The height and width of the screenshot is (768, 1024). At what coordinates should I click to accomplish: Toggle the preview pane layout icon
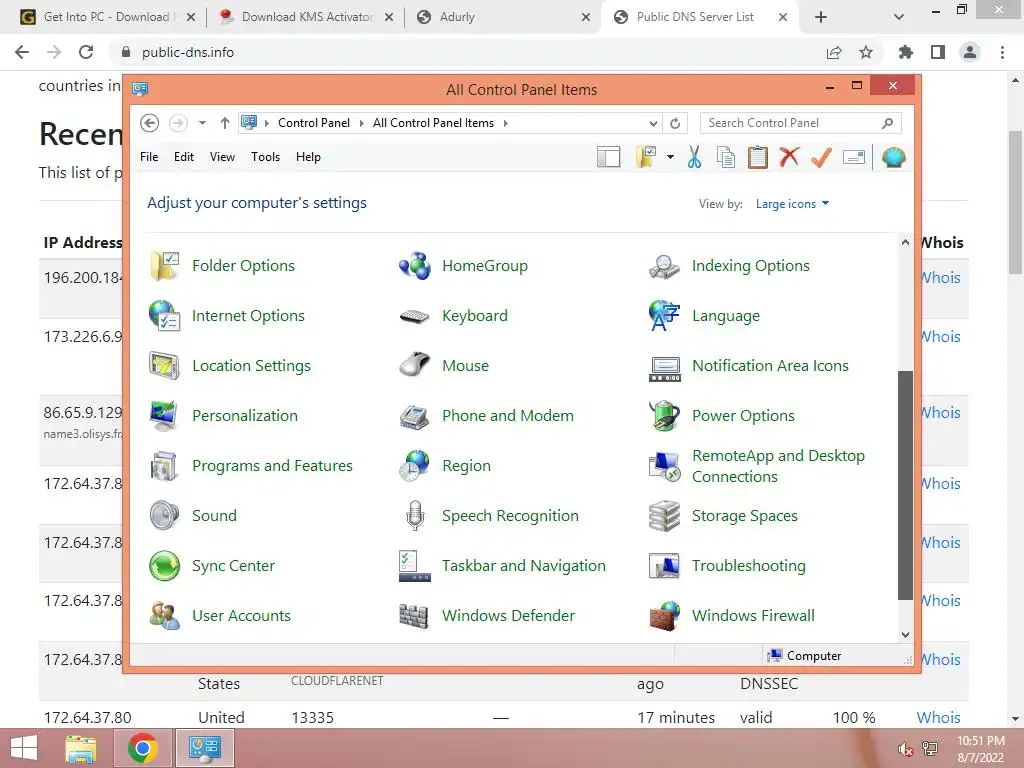tap(608, 157)
